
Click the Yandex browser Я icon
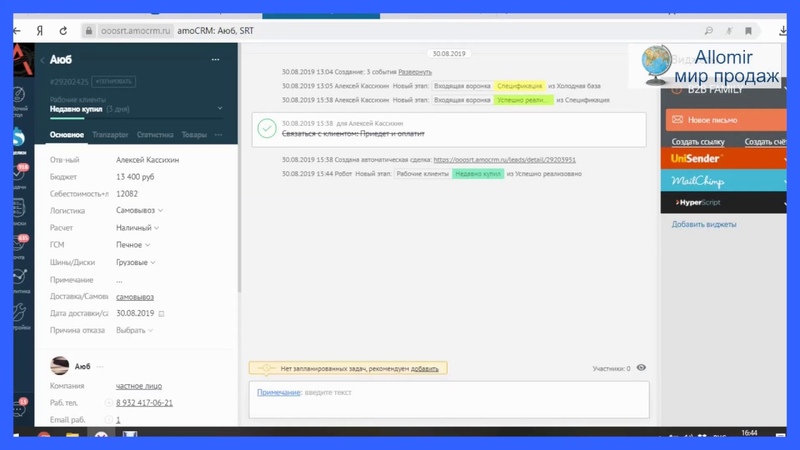40,31
